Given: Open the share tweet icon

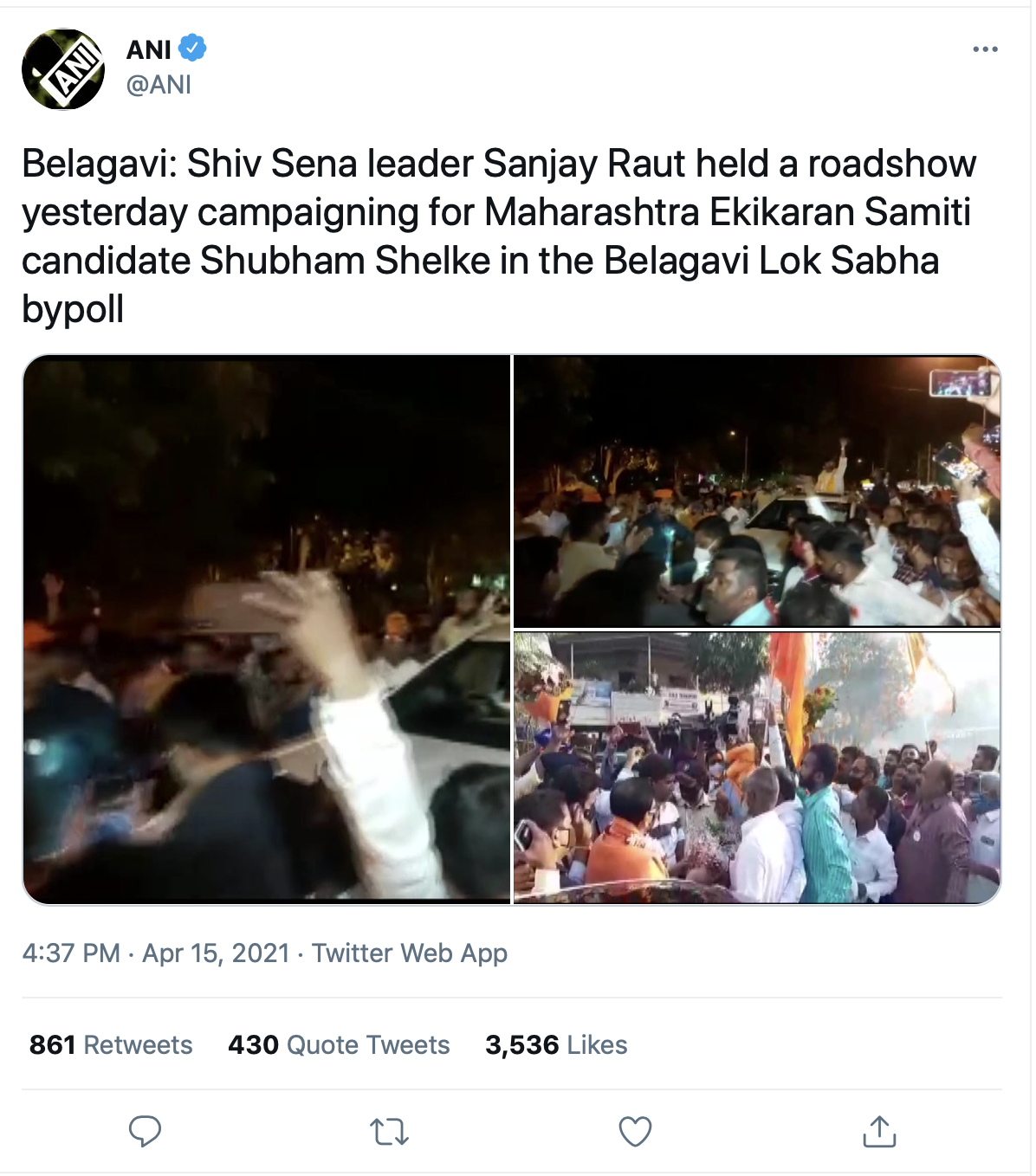Looking at the screenshot, I should (x=879, y=1131).
